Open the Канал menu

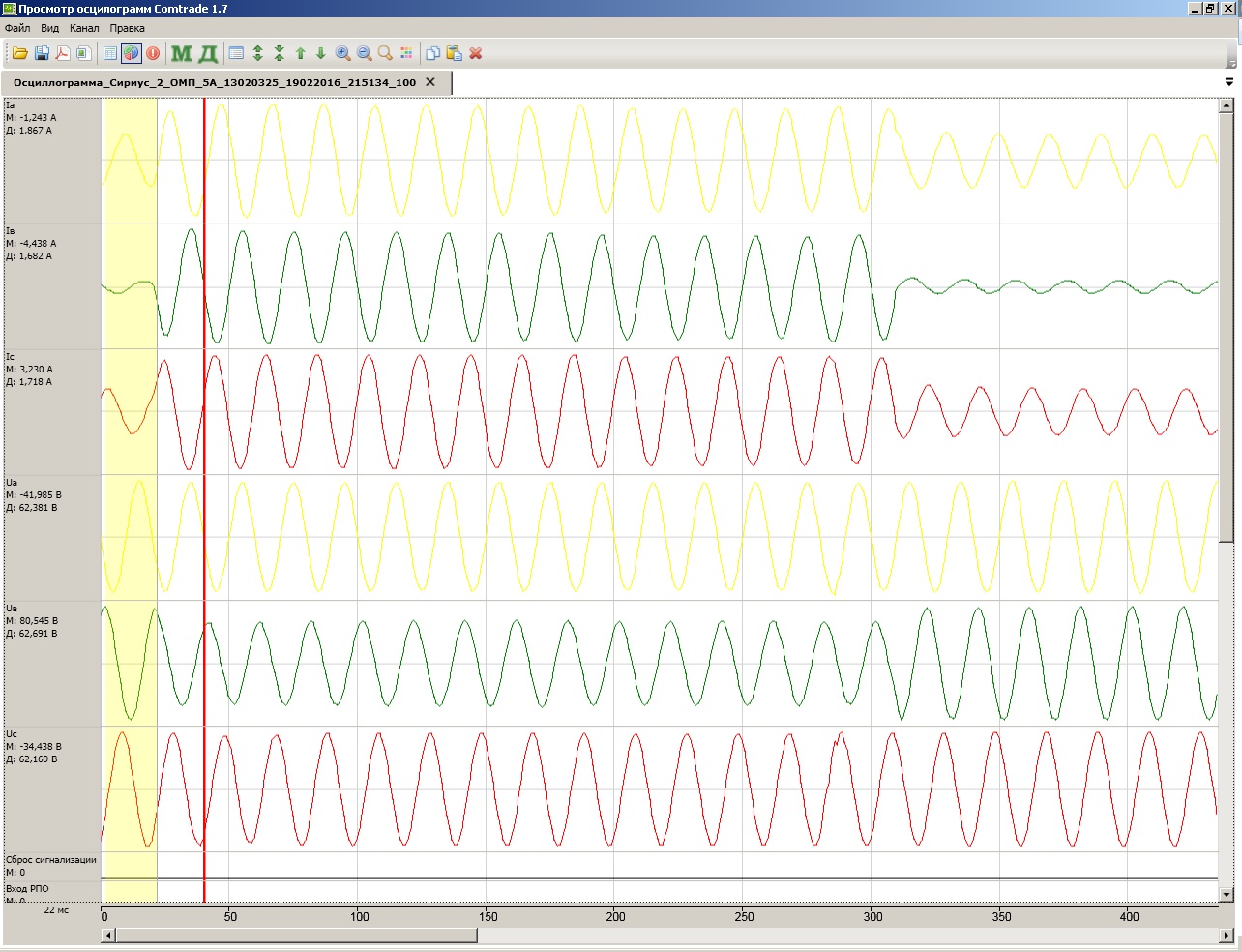pyautogui.click(x=84, y=28)
